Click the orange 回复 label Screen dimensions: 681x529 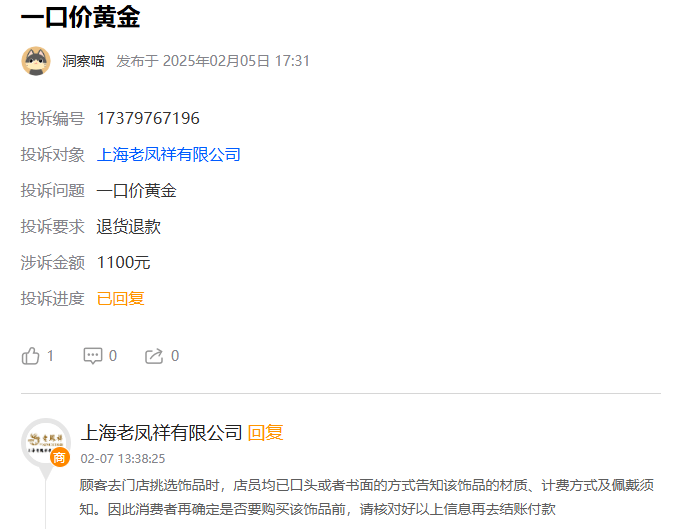coord(265,433)
